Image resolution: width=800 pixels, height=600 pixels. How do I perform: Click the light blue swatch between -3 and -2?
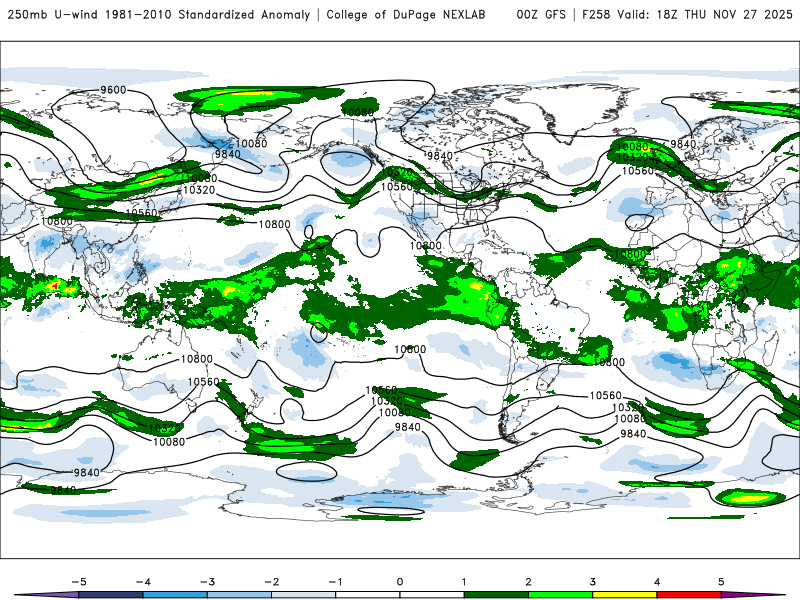point(239,595)
